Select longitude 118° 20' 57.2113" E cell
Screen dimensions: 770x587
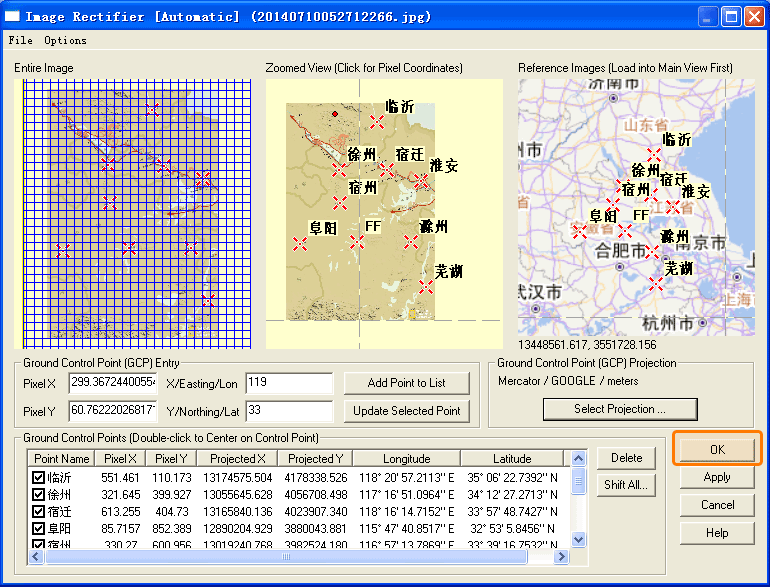tap(407, 477)
